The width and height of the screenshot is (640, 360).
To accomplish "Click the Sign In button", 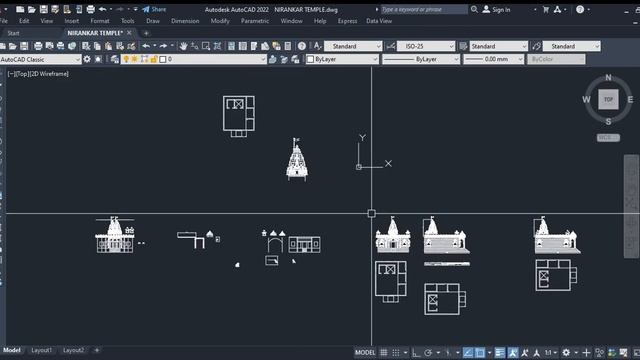I will coord(496,9).
